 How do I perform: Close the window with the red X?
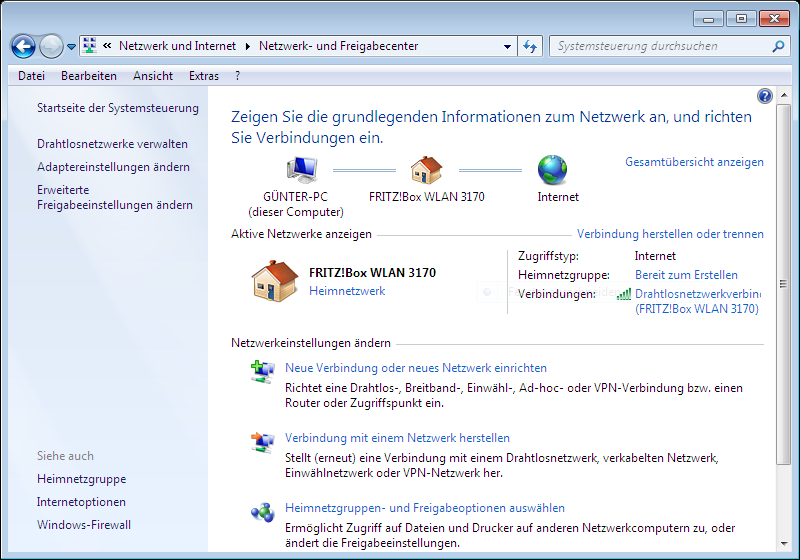click(x=774, y=19)
